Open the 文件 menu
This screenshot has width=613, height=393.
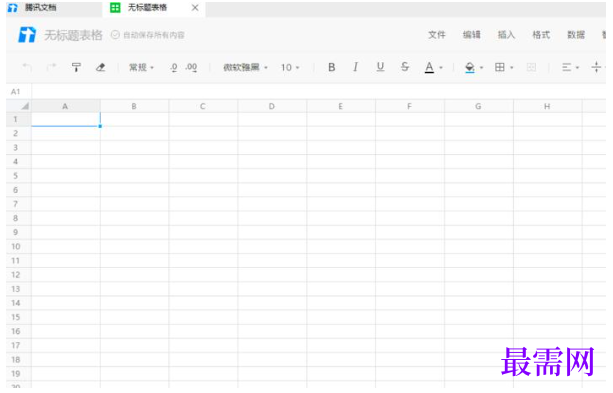click(437, 35)
